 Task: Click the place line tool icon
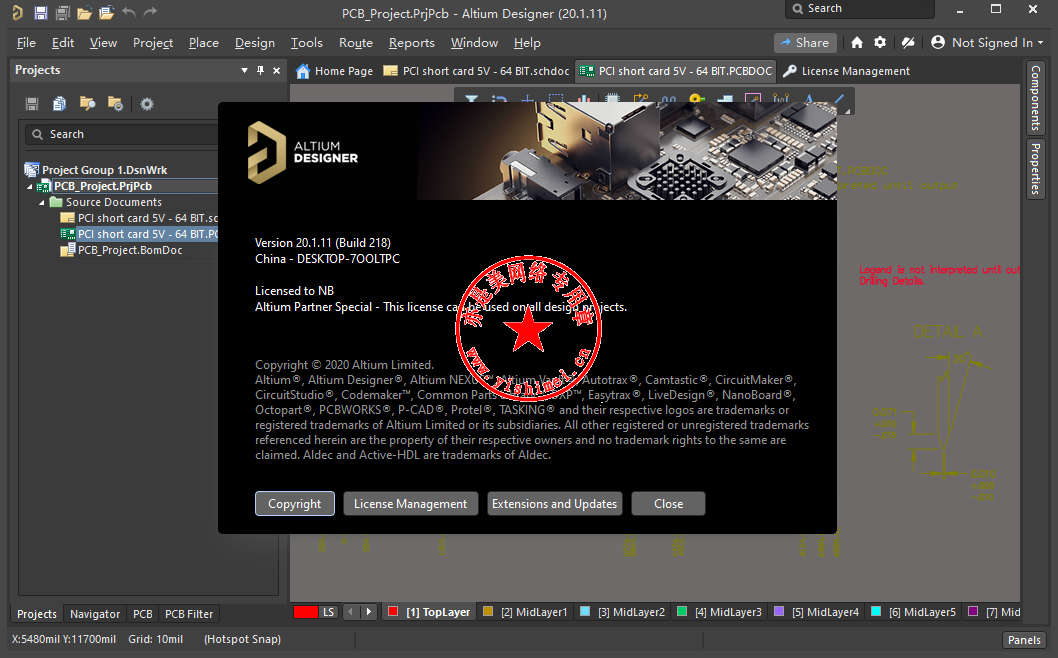(x=839, y=99)
